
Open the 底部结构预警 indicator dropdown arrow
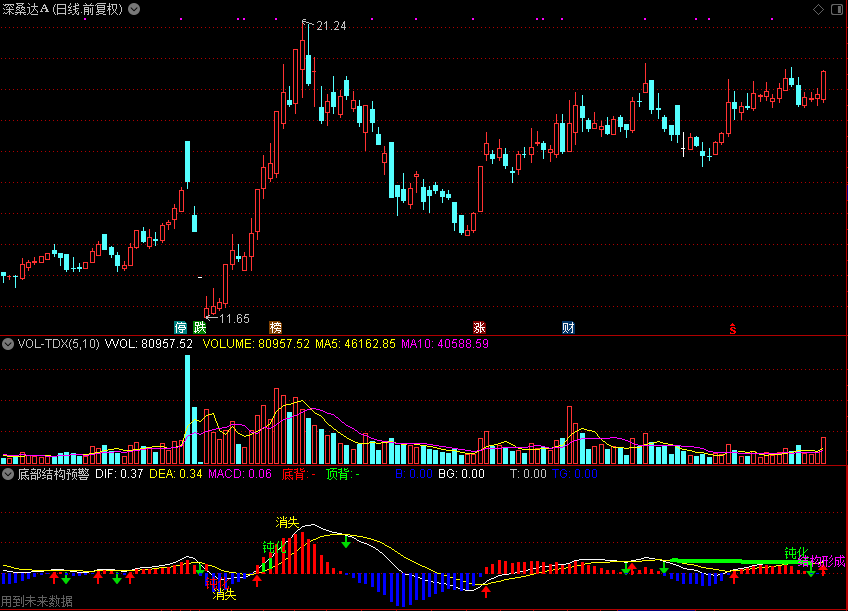8,473
